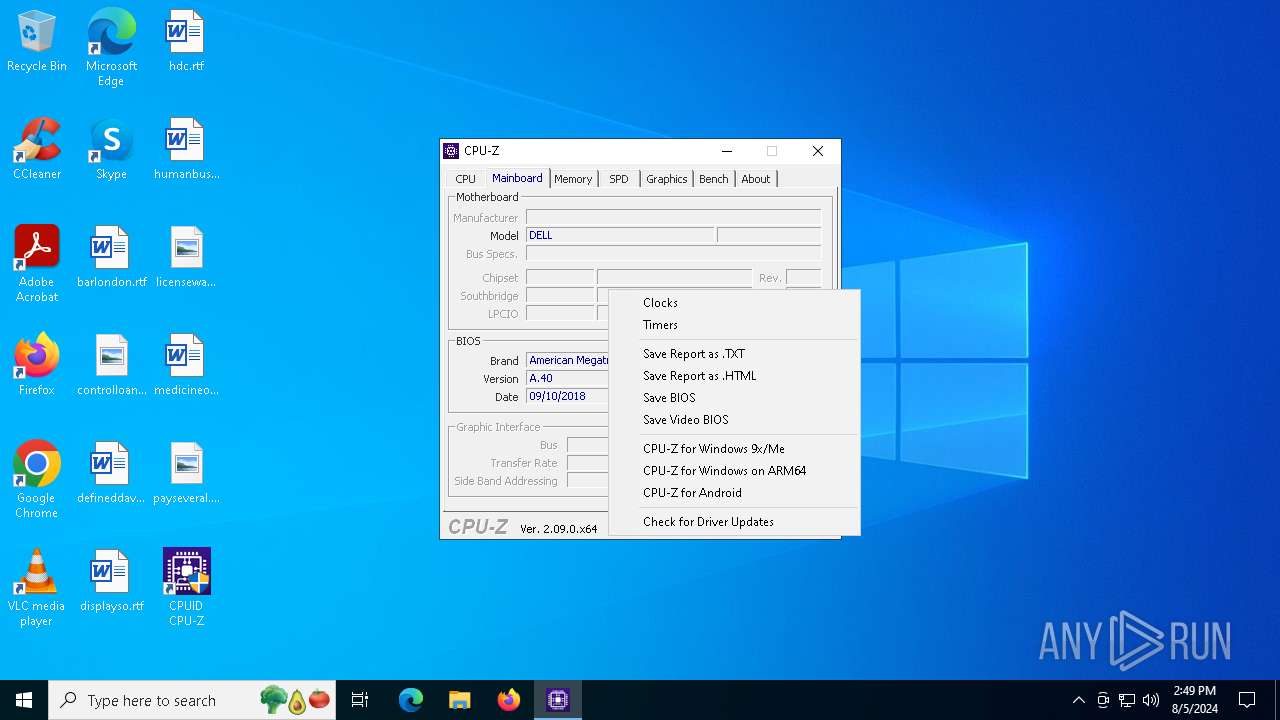This screenshot has height=720, width=1280.
Task: Select CPU-Z for Android
Action: coord(735,493)
